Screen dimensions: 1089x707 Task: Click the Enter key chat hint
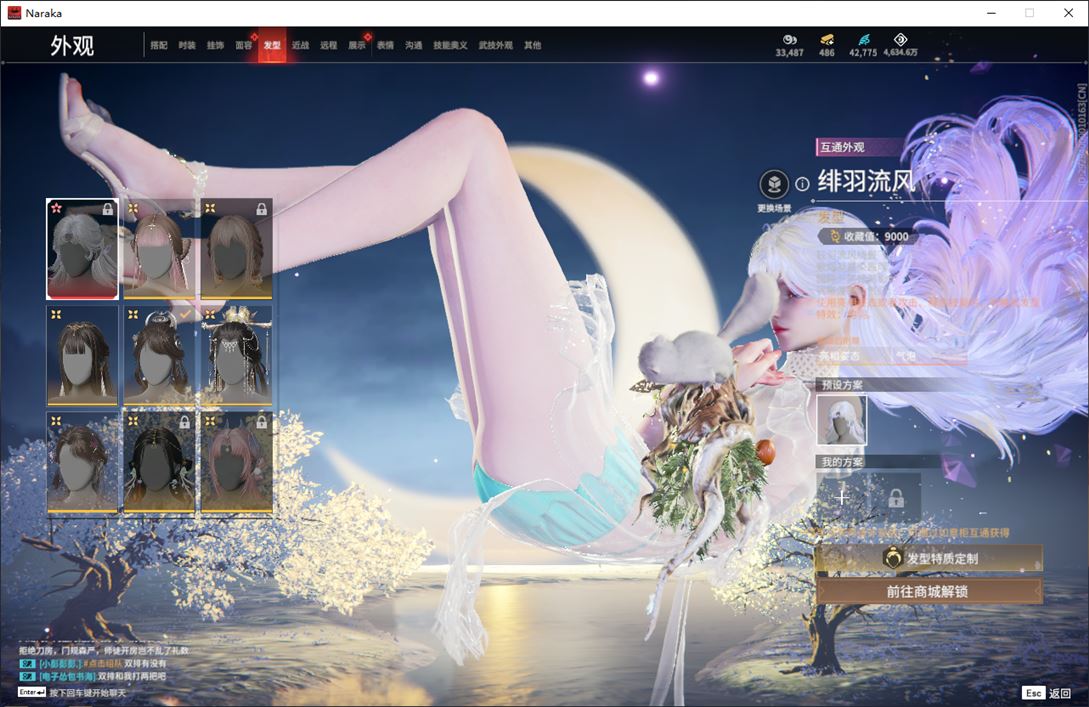[x=32, y=692]
